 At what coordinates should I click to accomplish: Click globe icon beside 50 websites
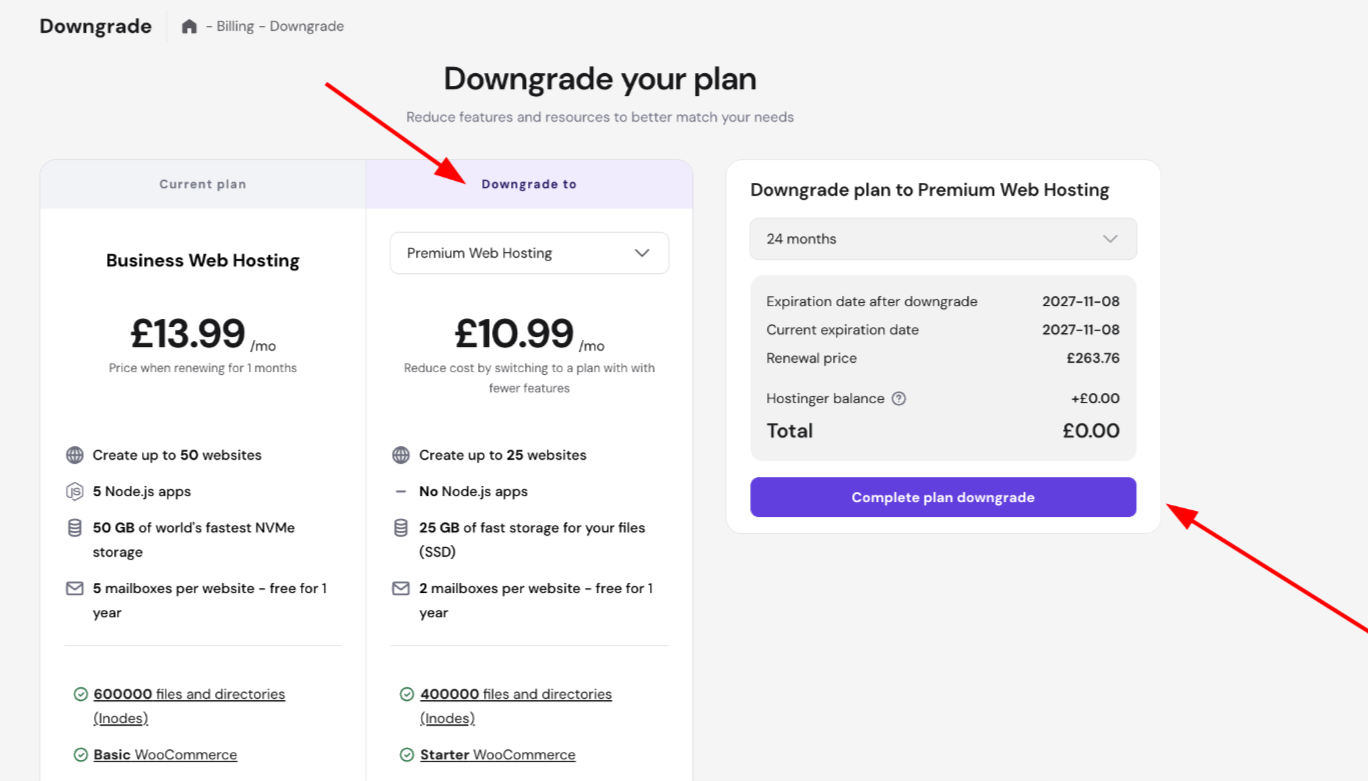75,455
